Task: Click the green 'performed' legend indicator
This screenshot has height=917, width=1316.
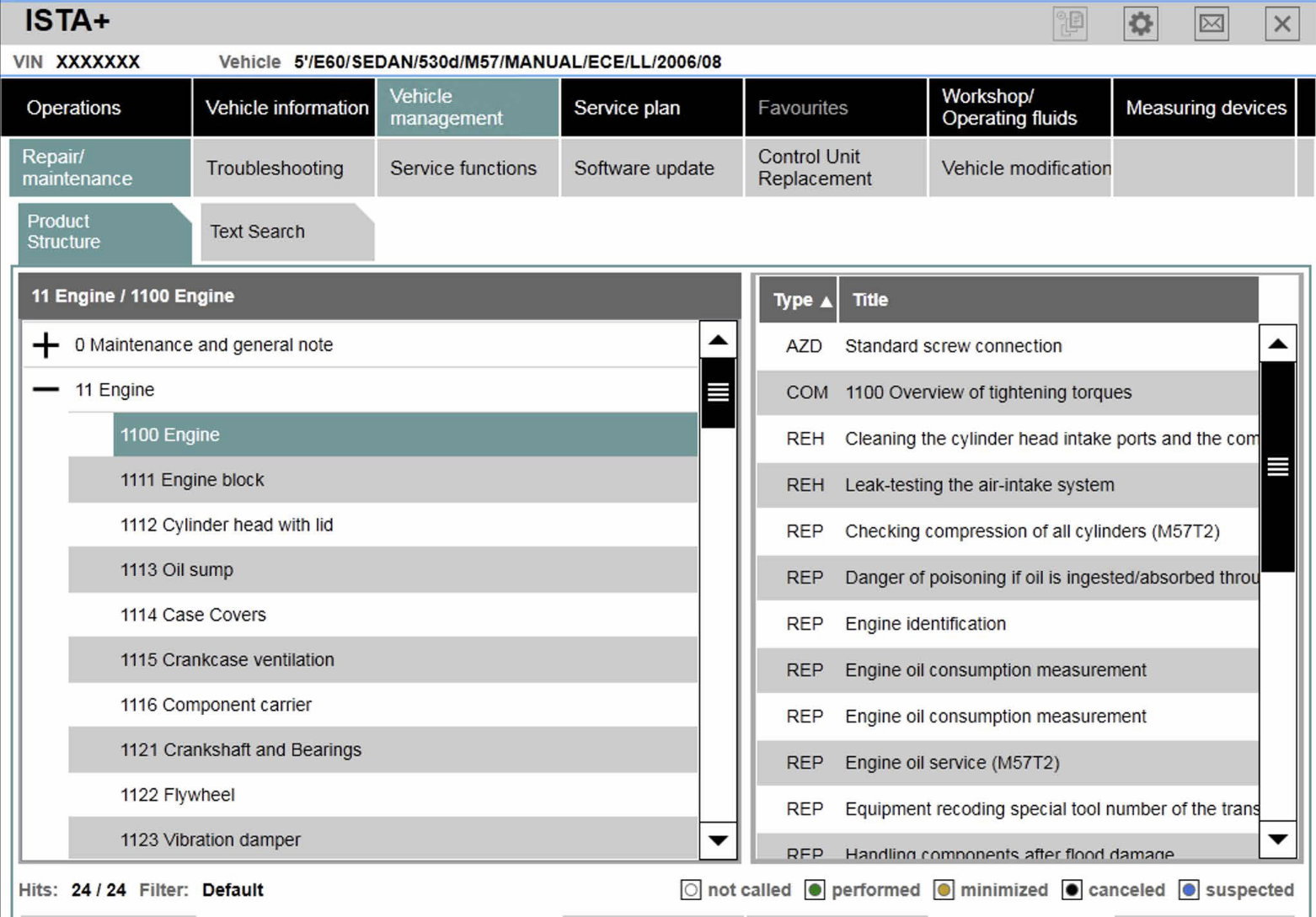Action: click(815, 890)
